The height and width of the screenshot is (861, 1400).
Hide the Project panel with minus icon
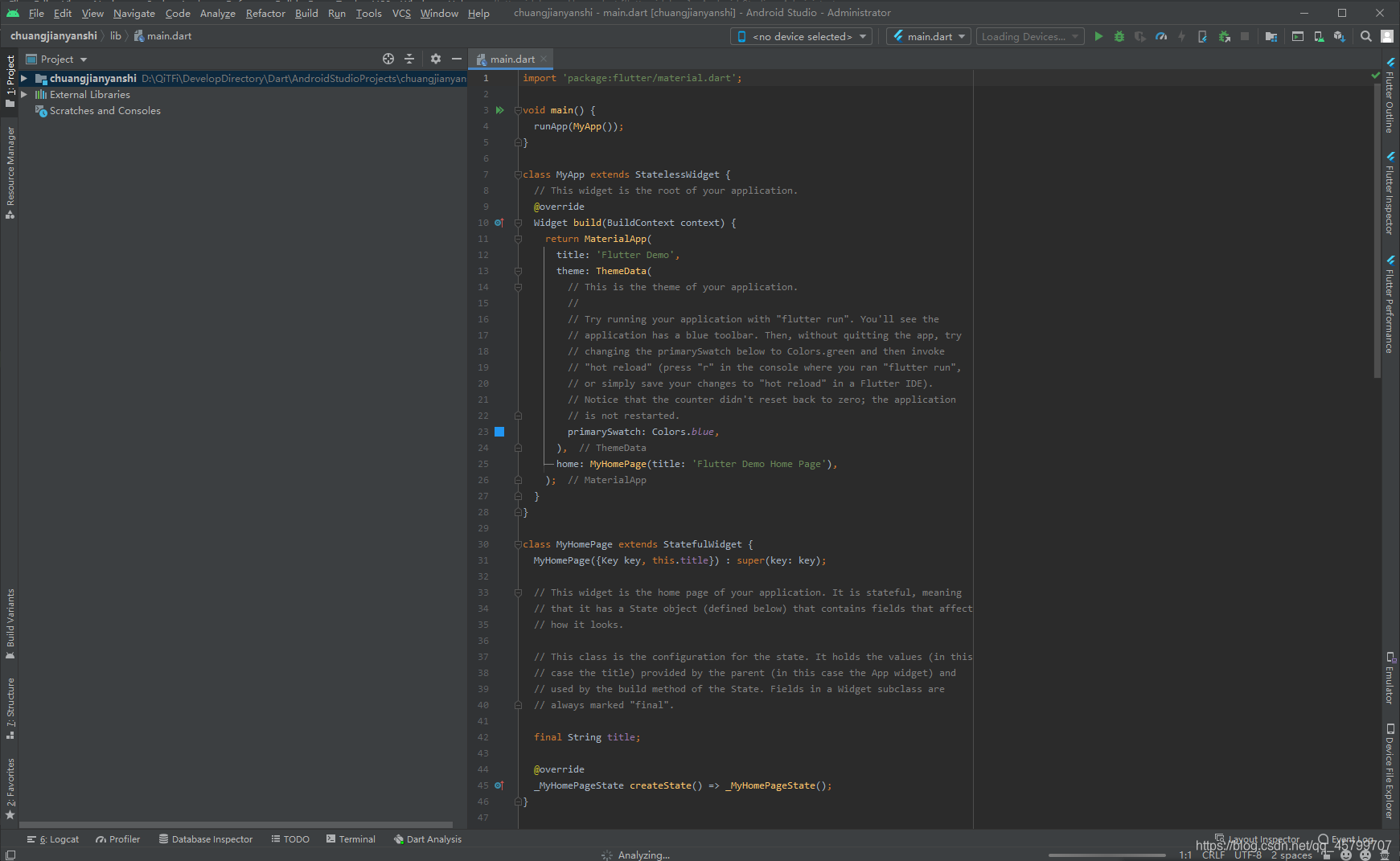point(457,59)
